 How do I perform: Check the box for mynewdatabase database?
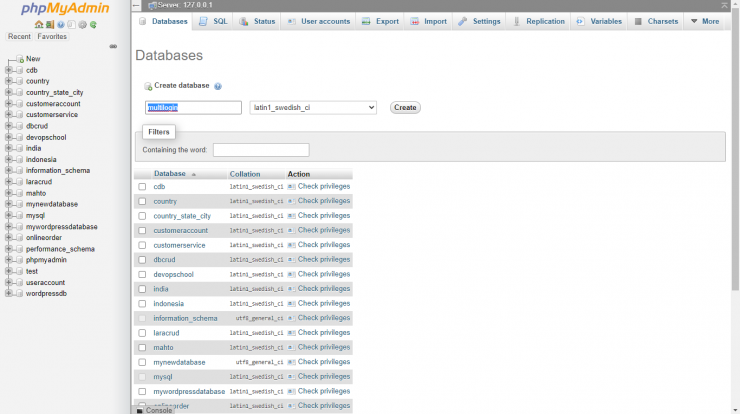pos(142,362)
